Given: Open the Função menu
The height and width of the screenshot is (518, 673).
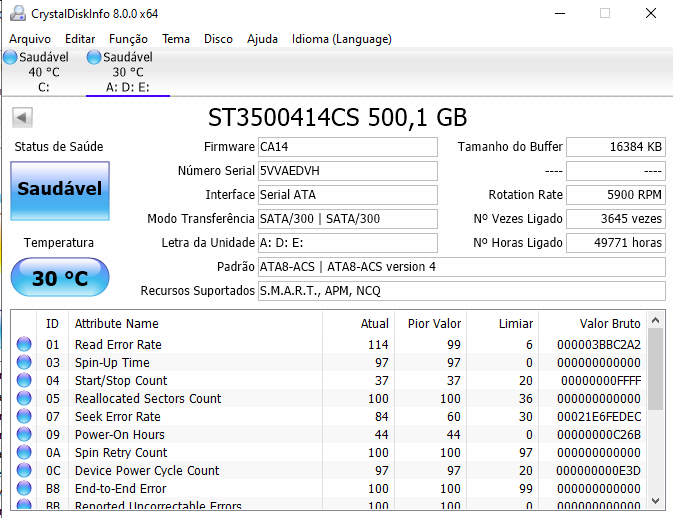Looking at the screenshot, I should pyautogui.click(x=128, y=39).
